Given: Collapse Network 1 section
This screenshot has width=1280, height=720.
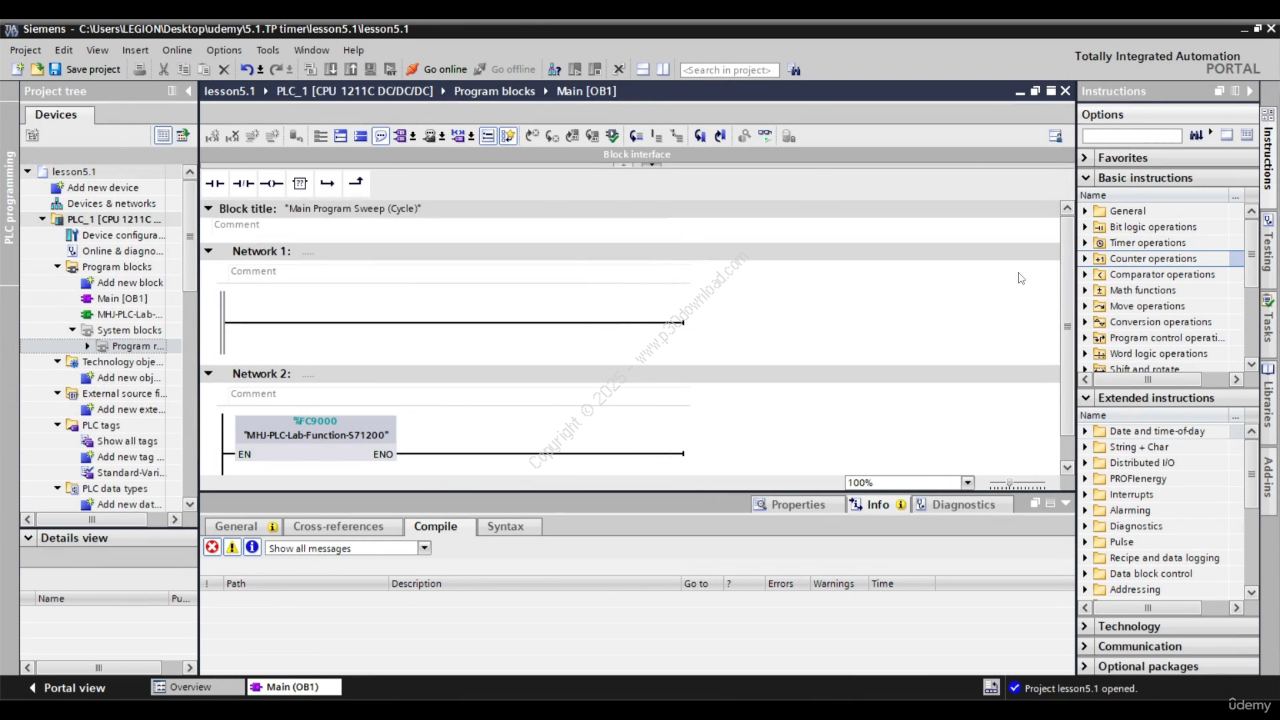Looking at the screenshot, I should tap(208, 251).
